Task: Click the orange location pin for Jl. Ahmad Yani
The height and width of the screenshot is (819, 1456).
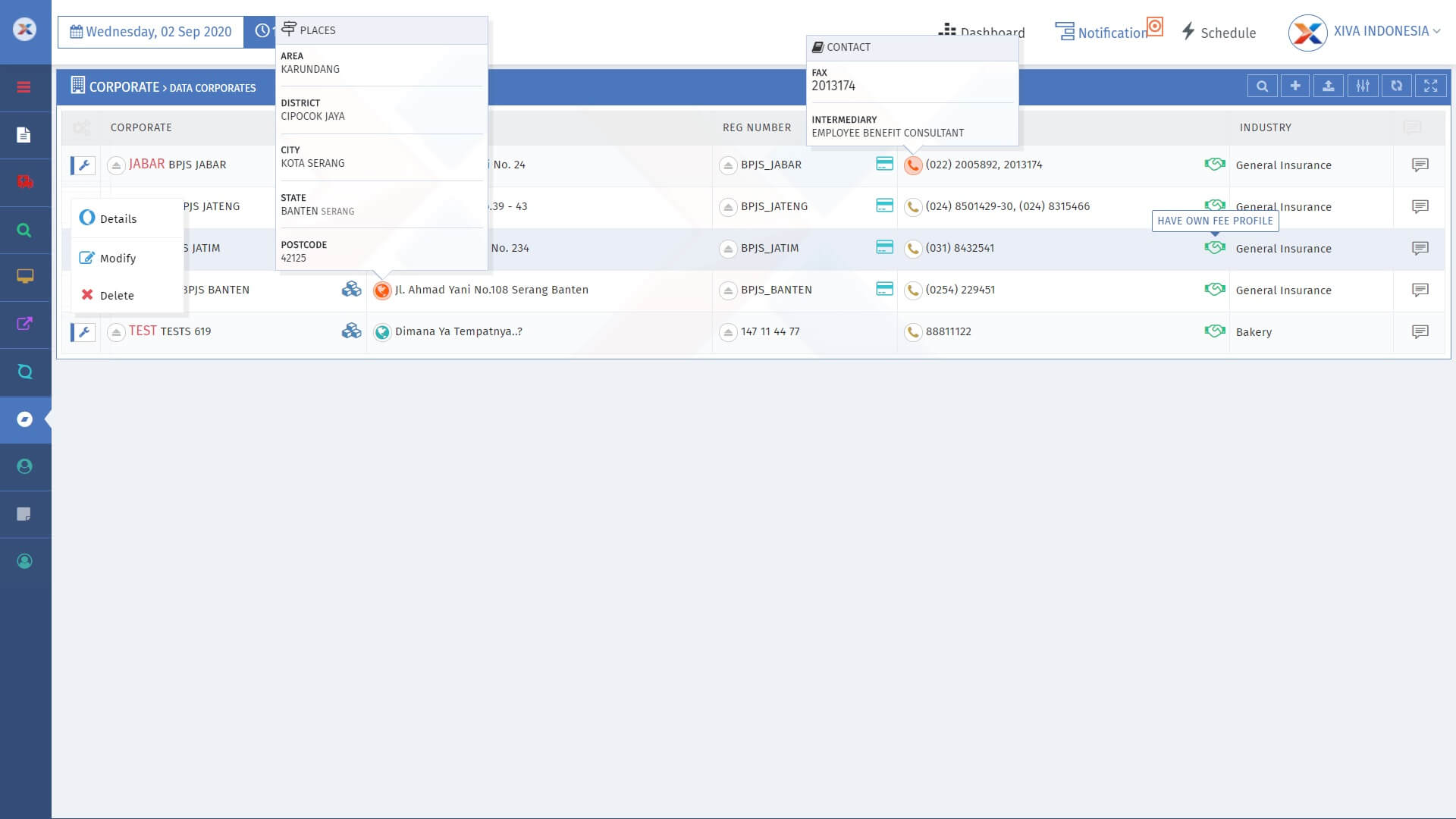Action: [x=382, y=290]
